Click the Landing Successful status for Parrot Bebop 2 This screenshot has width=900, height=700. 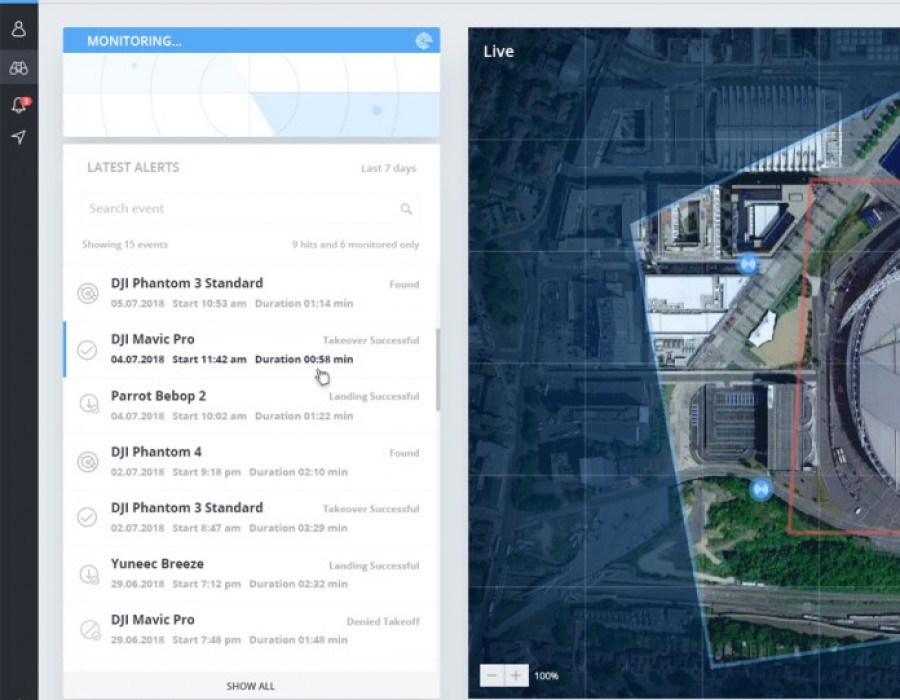pos(374,396)
